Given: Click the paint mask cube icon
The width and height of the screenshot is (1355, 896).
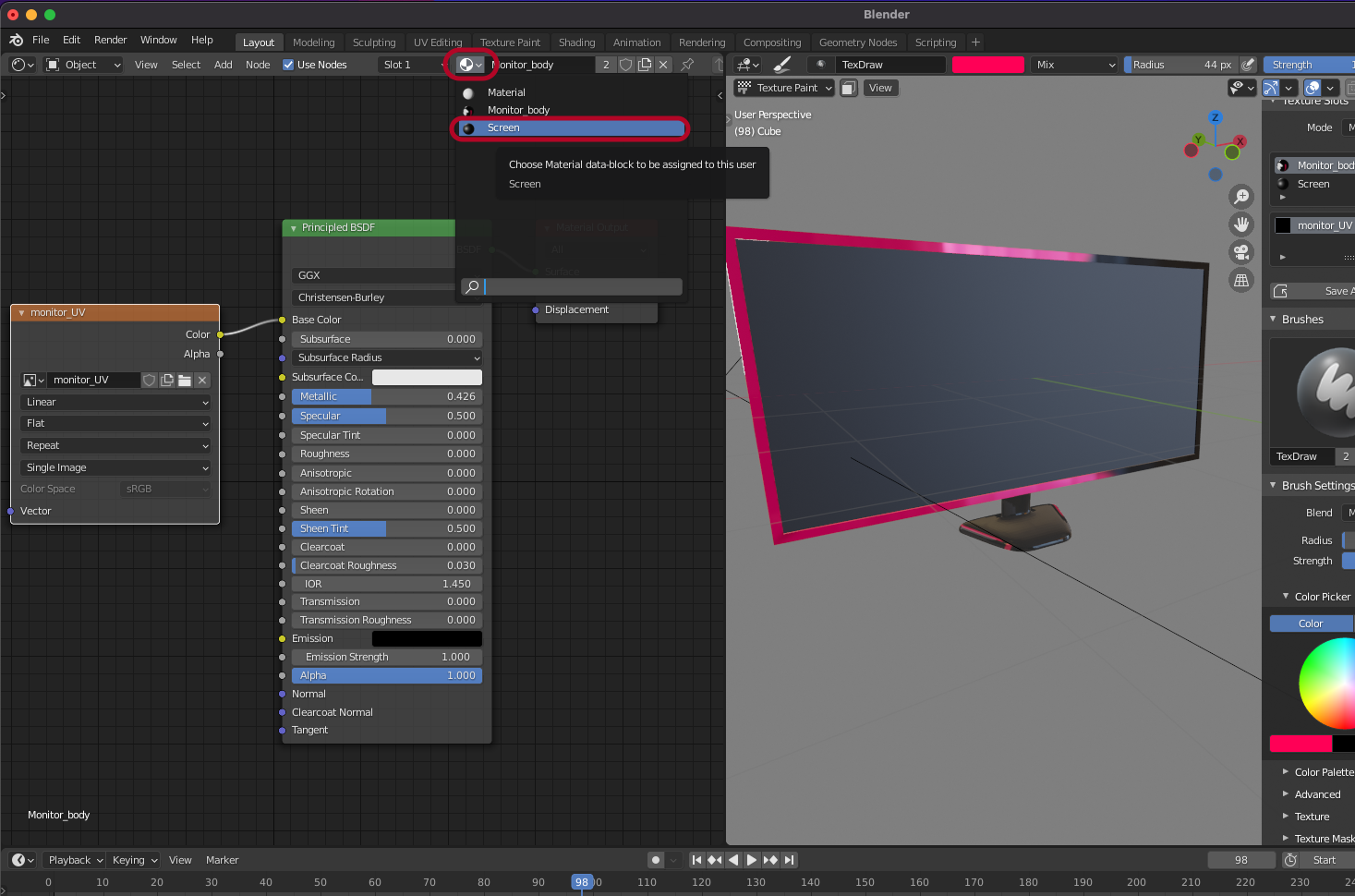Looking at the screenshot, I should point(848,88).
